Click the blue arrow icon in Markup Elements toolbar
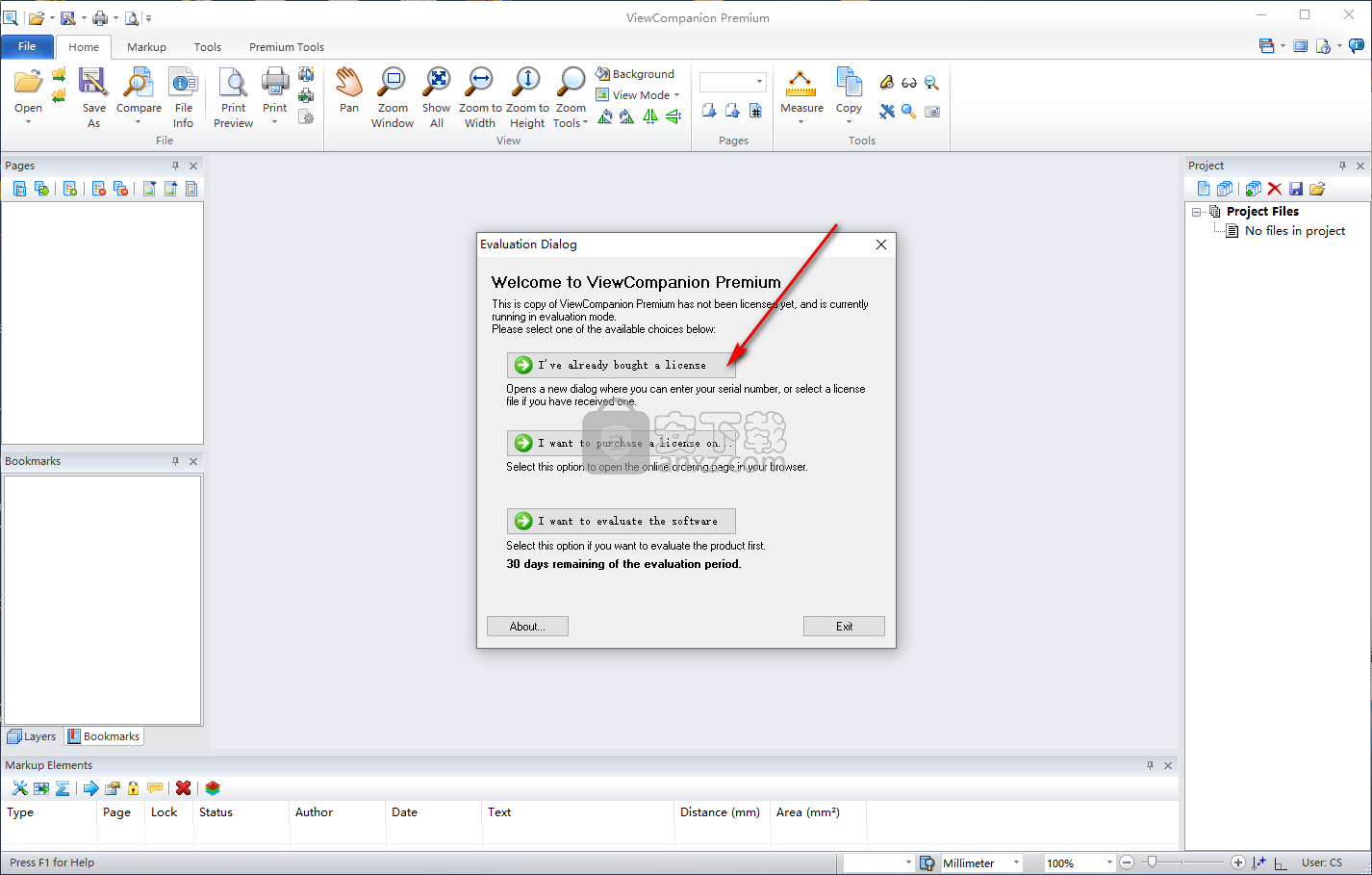This screenshot has width=1372, height=875. click(91, 788)
